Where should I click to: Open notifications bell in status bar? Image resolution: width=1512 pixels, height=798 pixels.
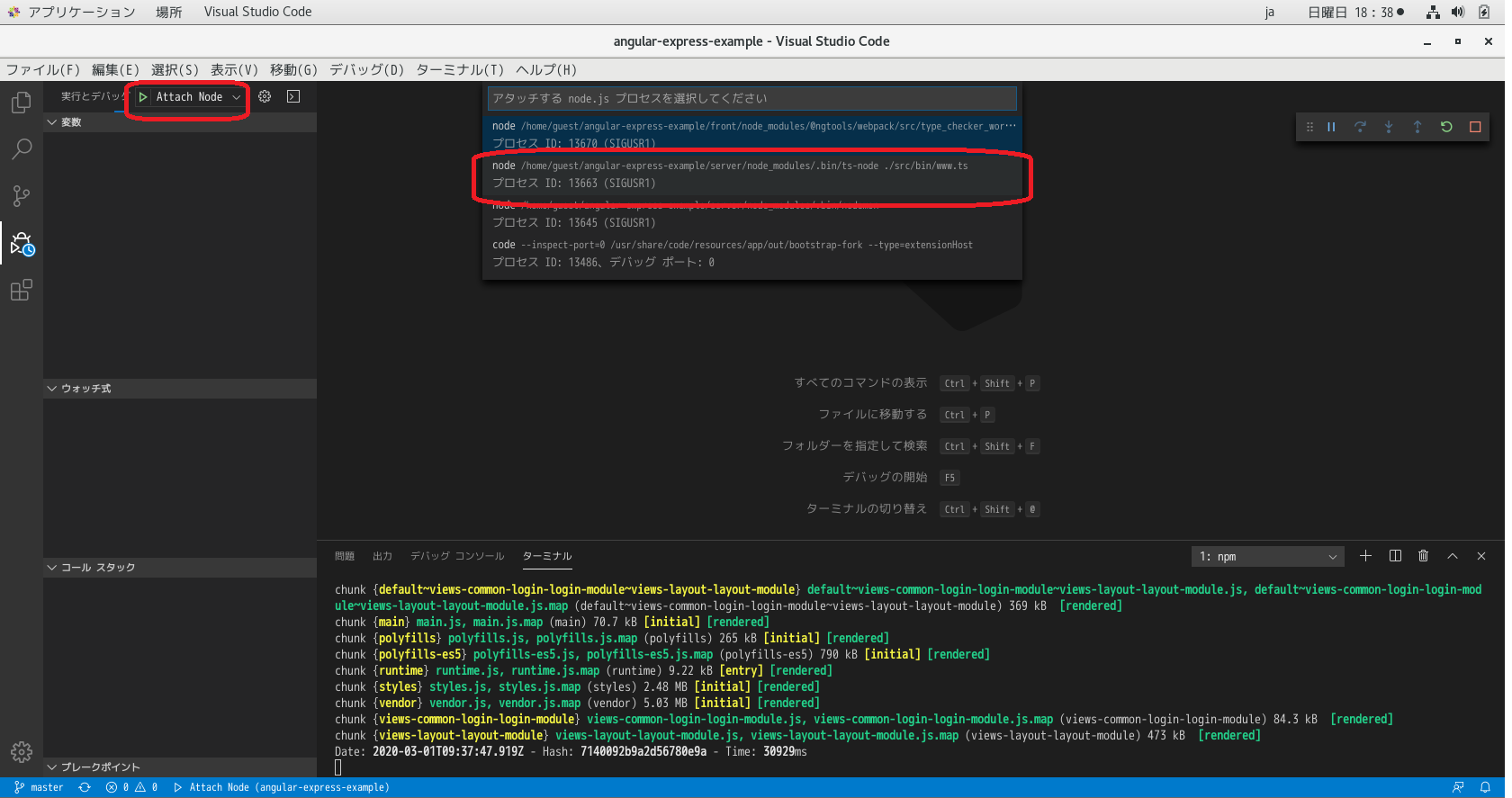click(1485, 787)
